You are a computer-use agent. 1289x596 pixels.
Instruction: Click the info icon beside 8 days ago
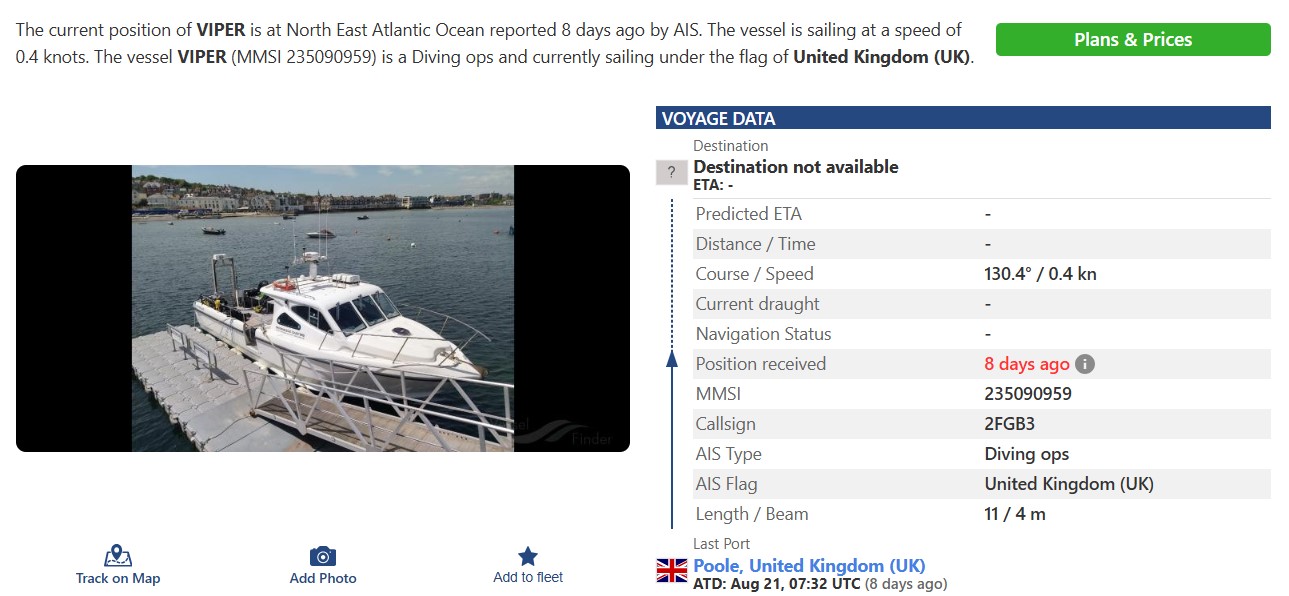pyautogui.click(x=1085, y=364)
